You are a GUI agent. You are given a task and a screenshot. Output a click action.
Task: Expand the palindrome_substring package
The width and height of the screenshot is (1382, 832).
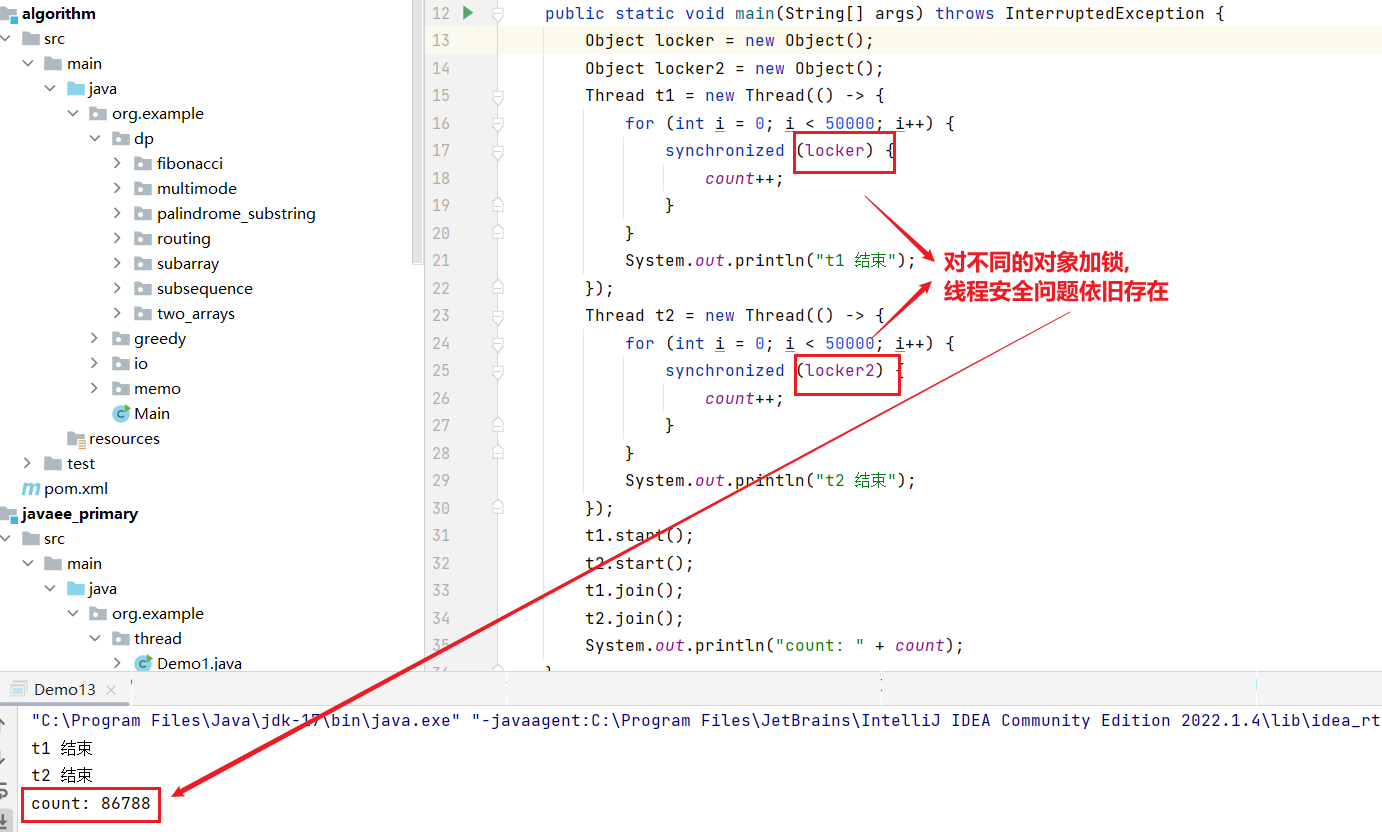118,213
